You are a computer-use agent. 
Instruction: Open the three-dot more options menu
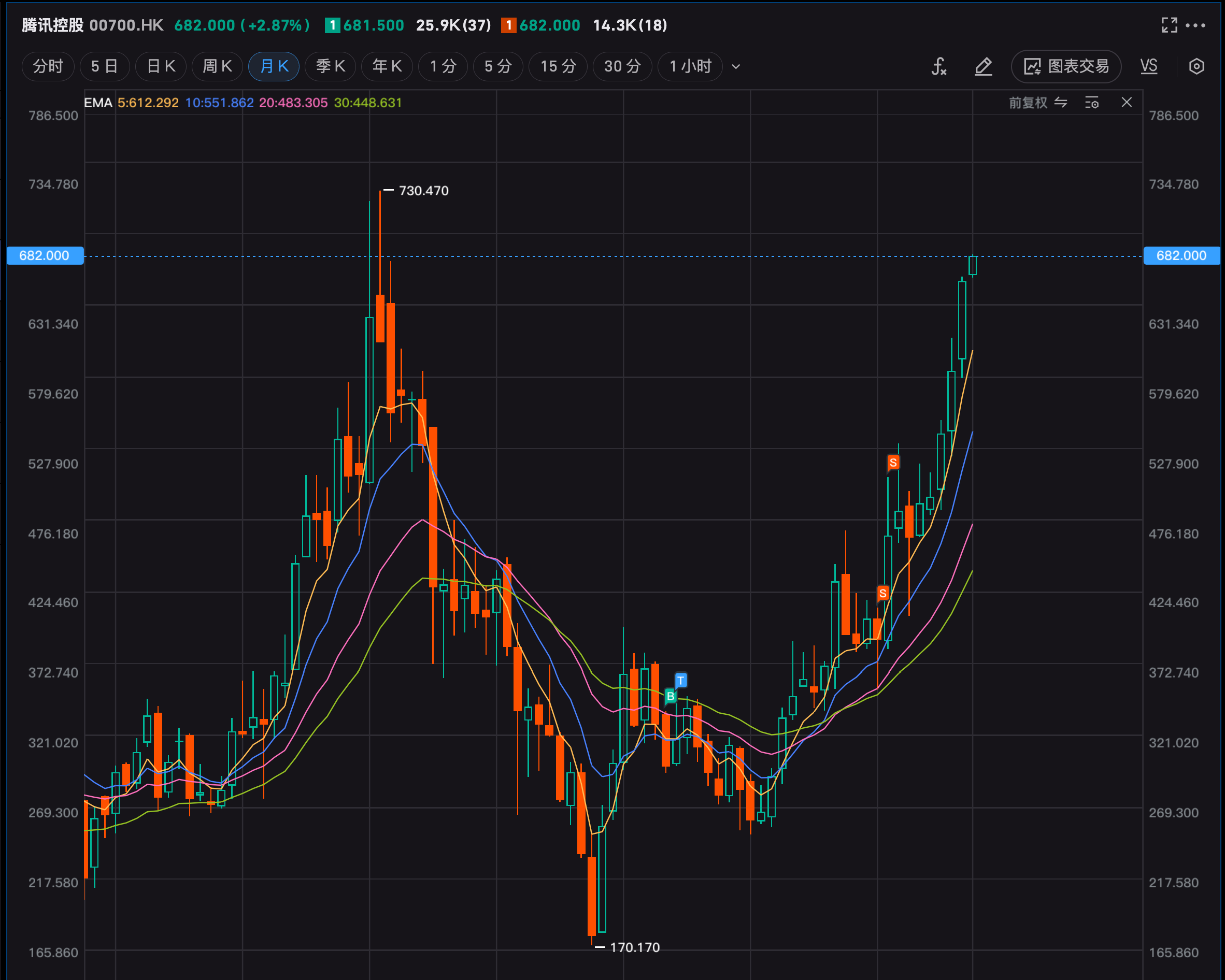pos(1195,25)
